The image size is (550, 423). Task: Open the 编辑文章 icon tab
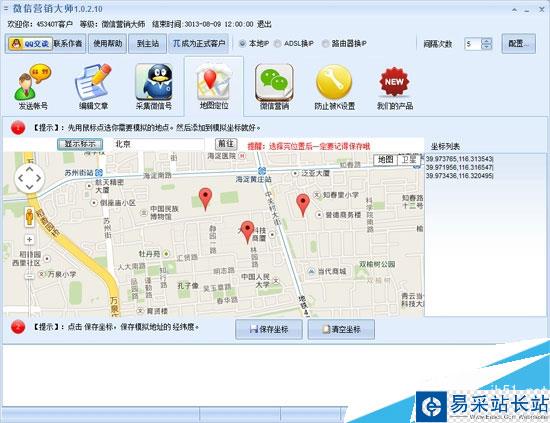pos(93,87)
